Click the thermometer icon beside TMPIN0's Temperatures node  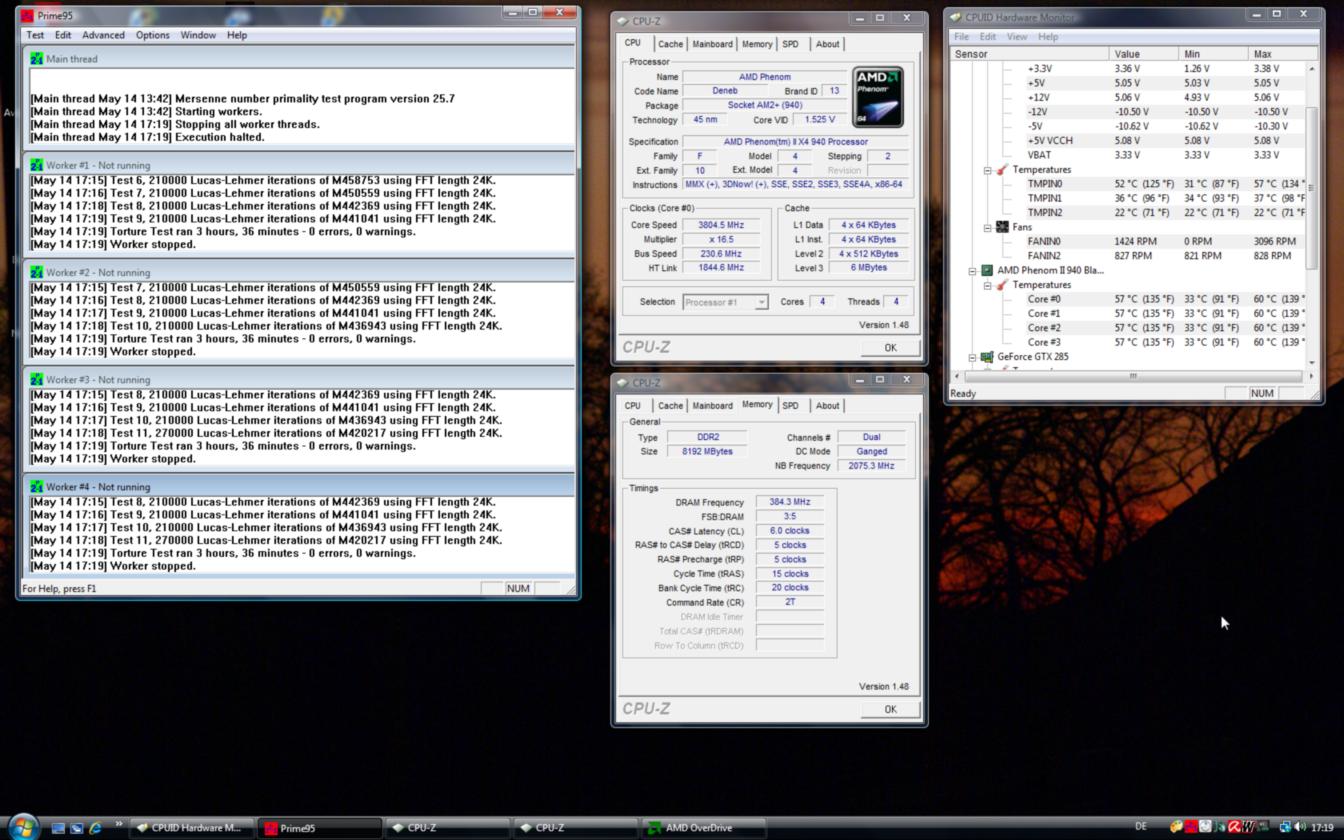(1002, 170)
